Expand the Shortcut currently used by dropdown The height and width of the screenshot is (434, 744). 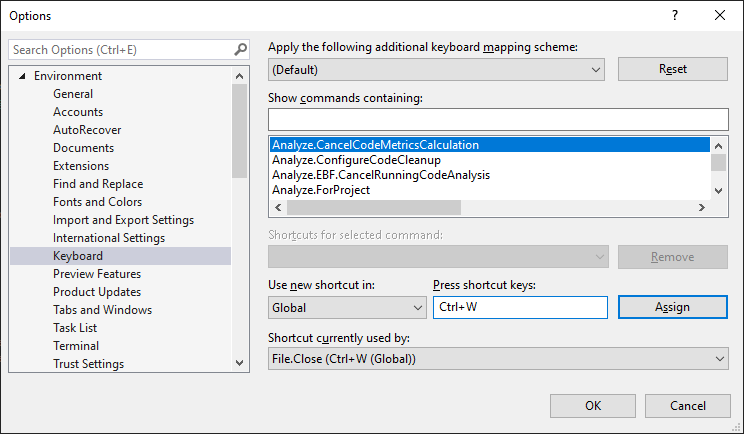point(498,359)
